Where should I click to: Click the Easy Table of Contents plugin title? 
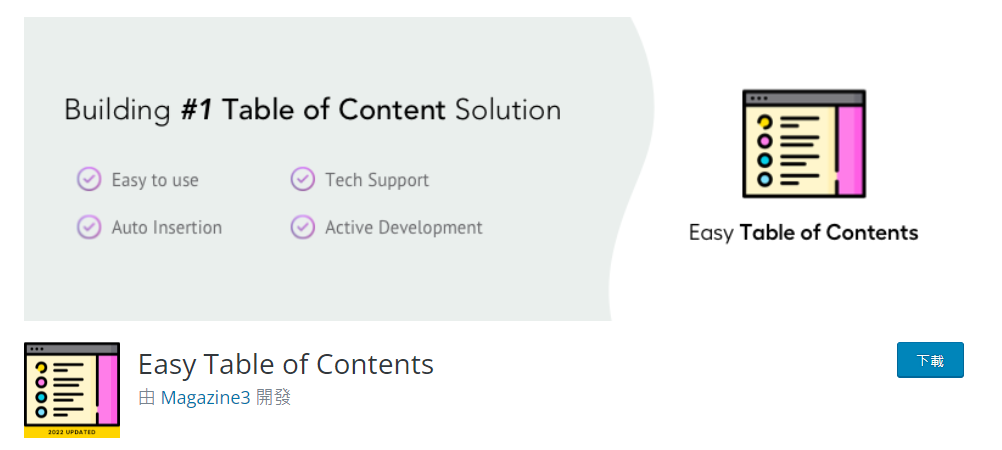click(286, 364)
